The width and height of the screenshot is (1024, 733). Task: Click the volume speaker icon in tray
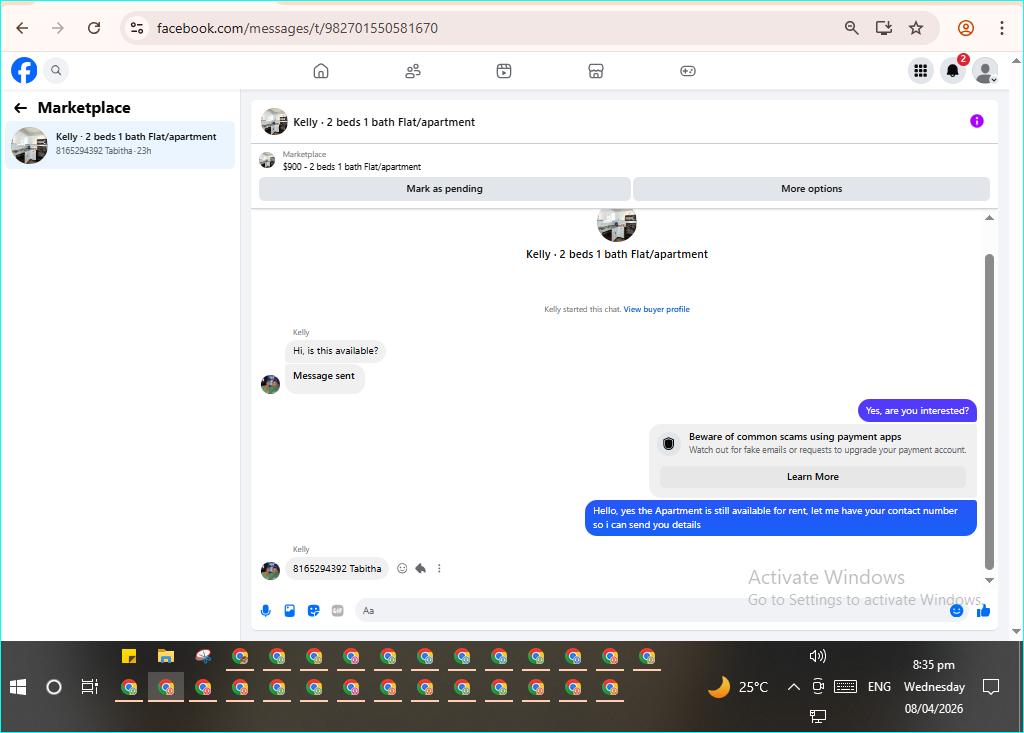point(818,656)
